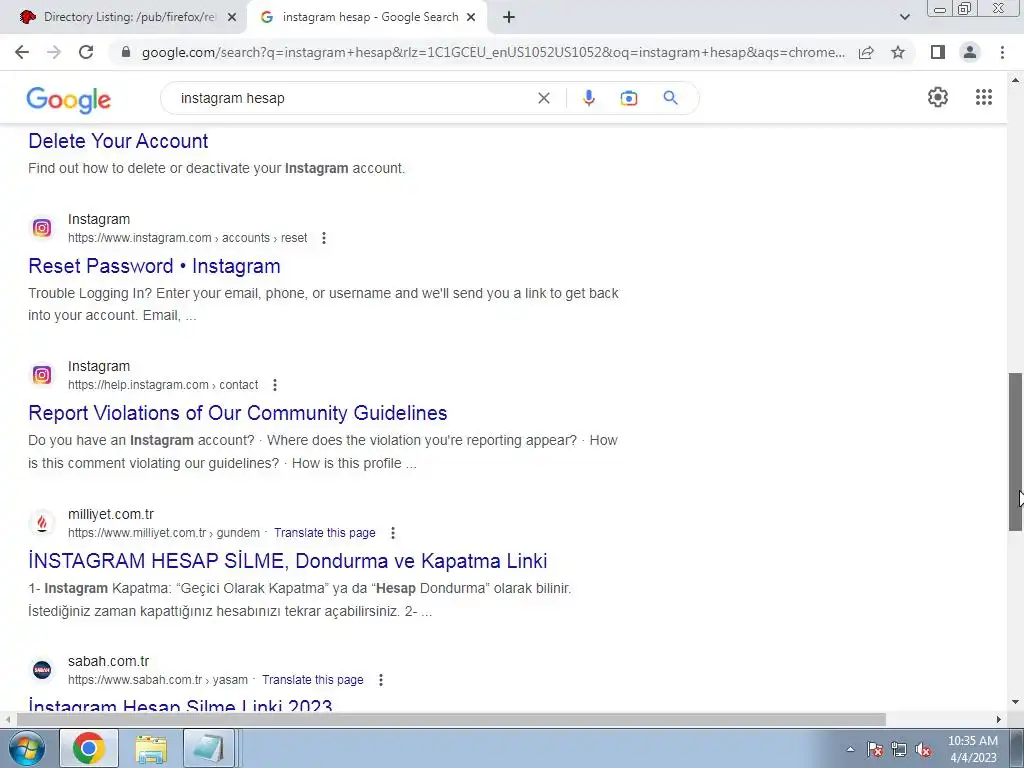Open Chrome three-dot menu

coord(1002,52)
